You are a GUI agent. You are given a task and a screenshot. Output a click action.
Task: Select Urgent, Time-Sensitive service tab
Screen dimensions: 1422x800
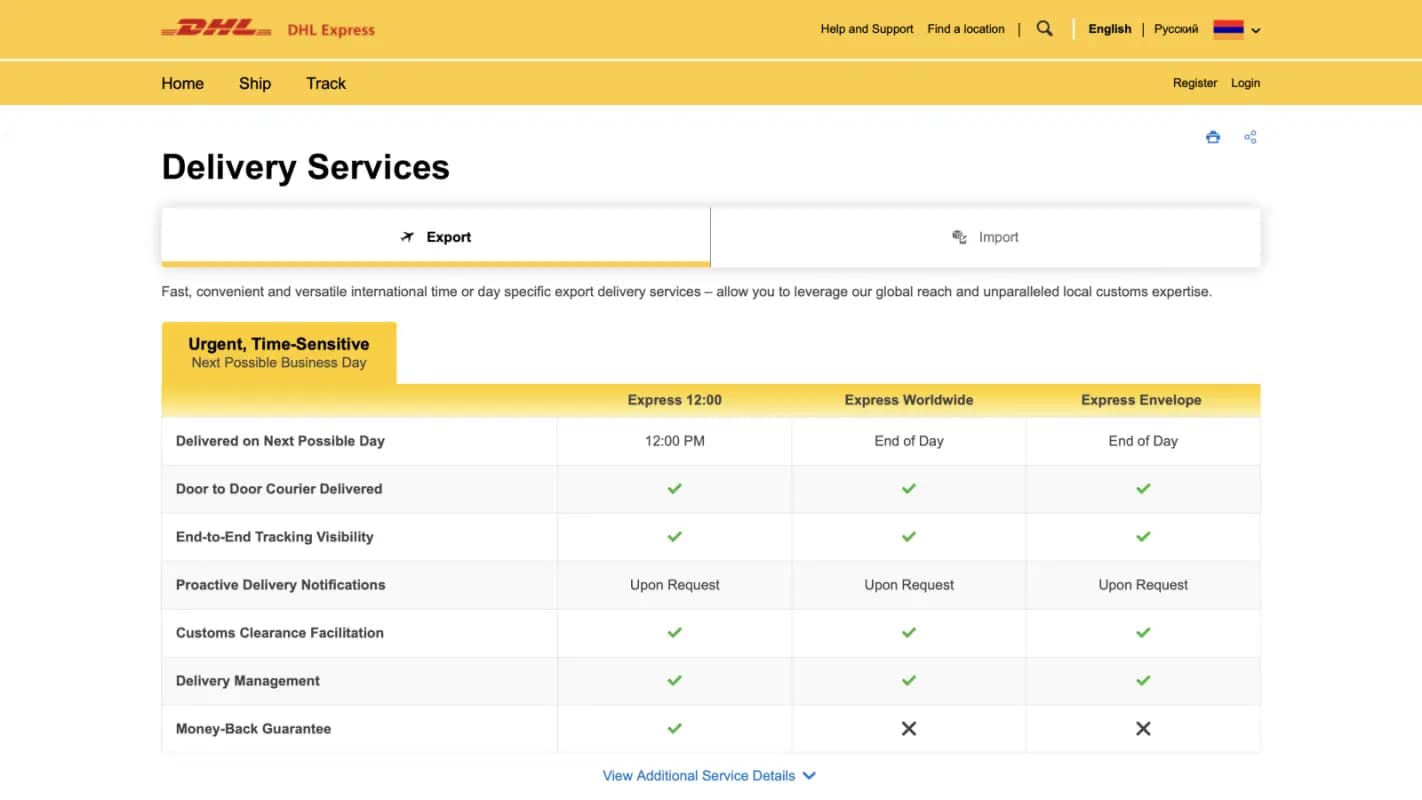[279, 352]
